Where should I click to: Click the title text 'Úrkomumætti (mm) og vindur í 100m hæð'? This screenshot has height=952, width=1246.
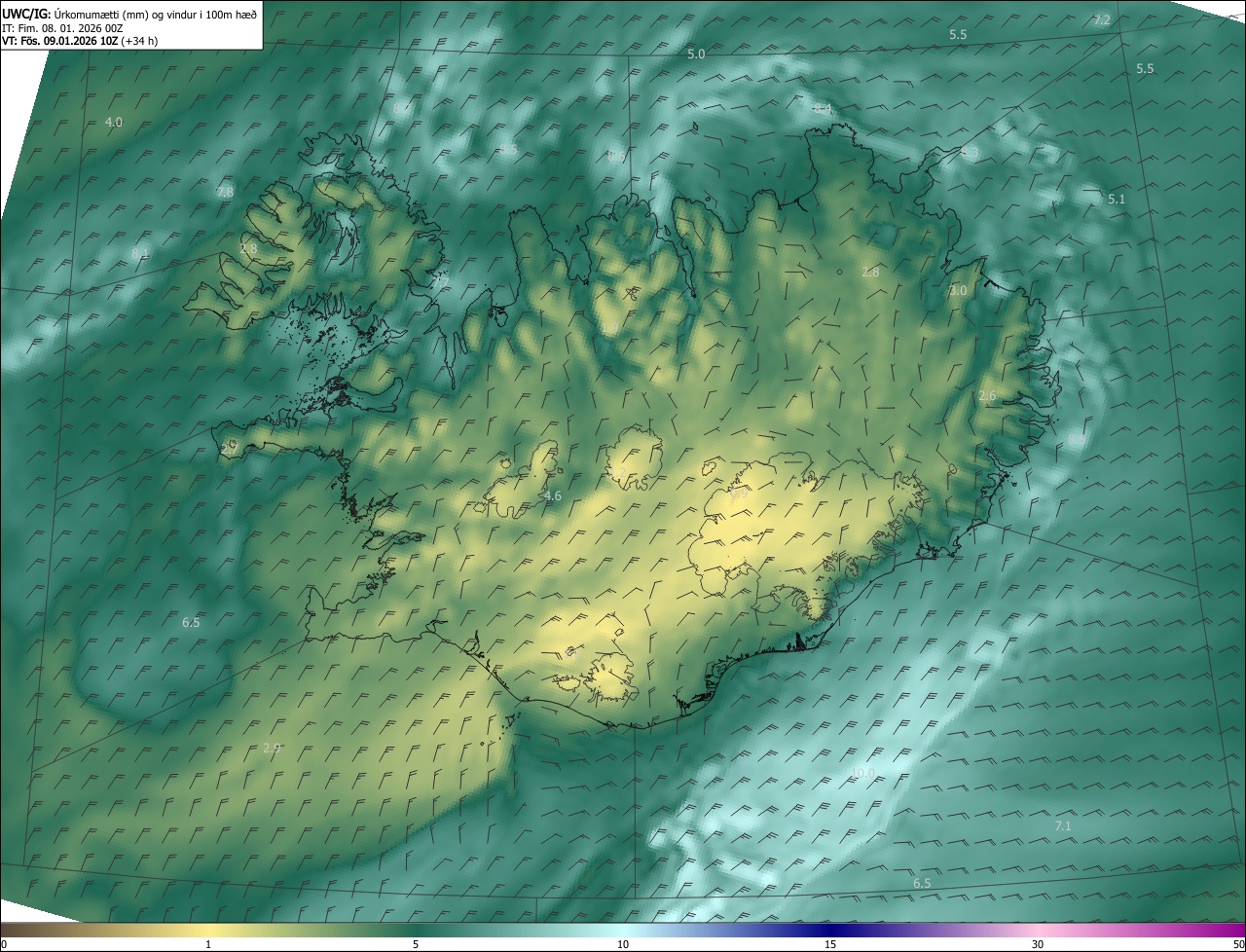point(156,14)
